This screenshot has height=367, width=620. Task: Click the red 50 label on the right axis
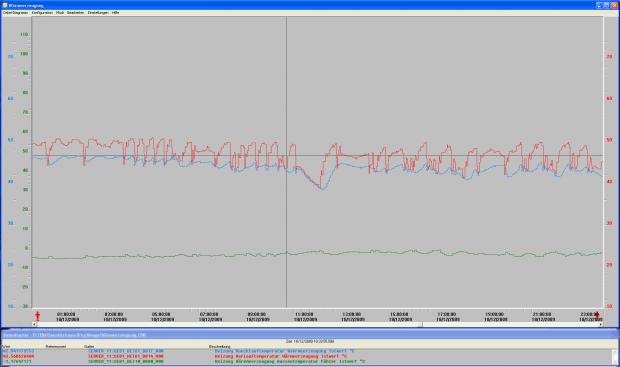point(609,140)
